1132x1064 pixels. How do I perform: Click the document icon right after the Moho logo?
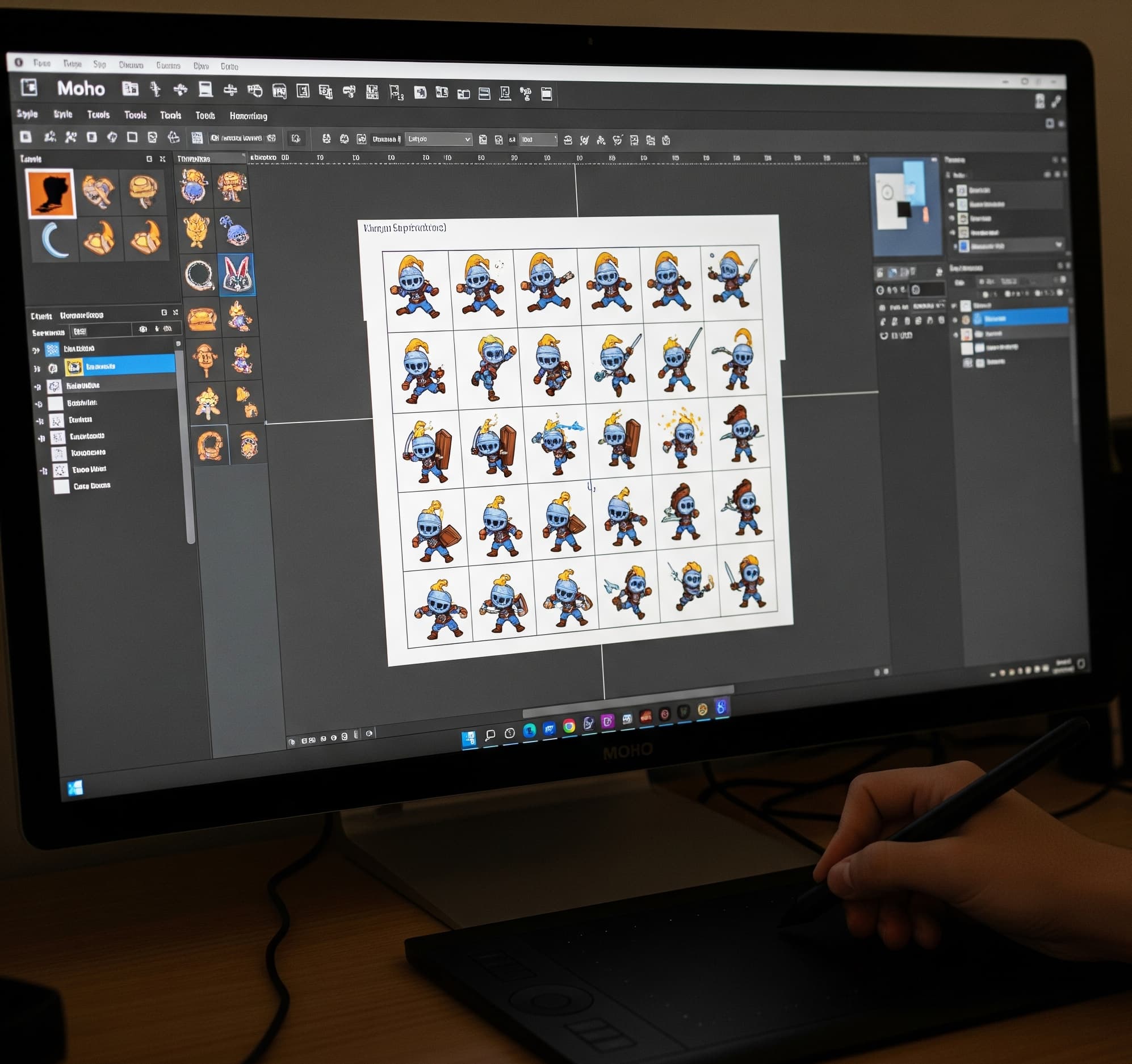130,88
